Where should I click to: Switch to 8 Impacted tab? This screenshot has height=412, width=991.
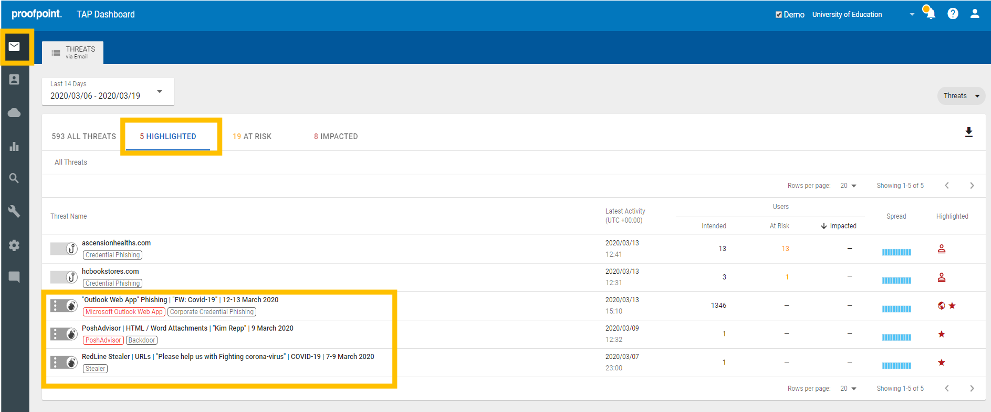coord(336,136)
